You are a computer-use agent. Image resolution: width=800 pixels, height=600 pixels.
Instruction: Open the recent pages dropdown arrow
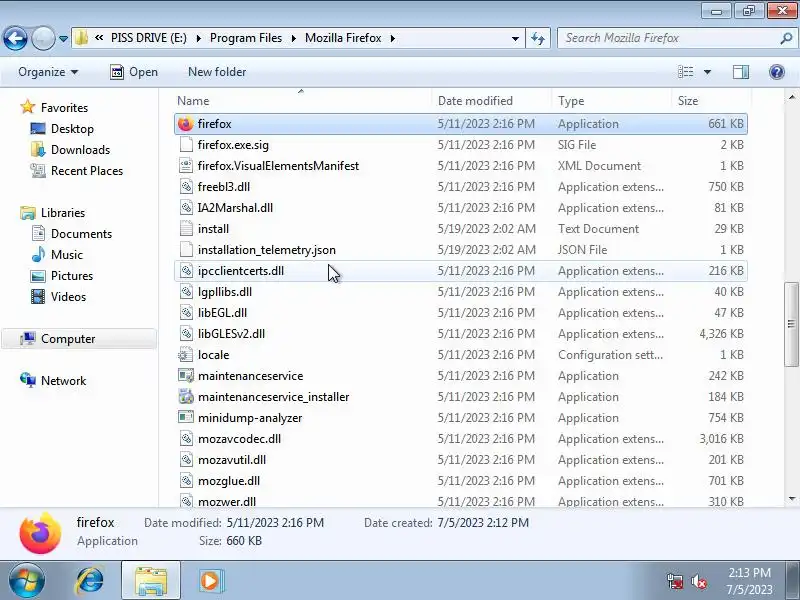[63, 39]
